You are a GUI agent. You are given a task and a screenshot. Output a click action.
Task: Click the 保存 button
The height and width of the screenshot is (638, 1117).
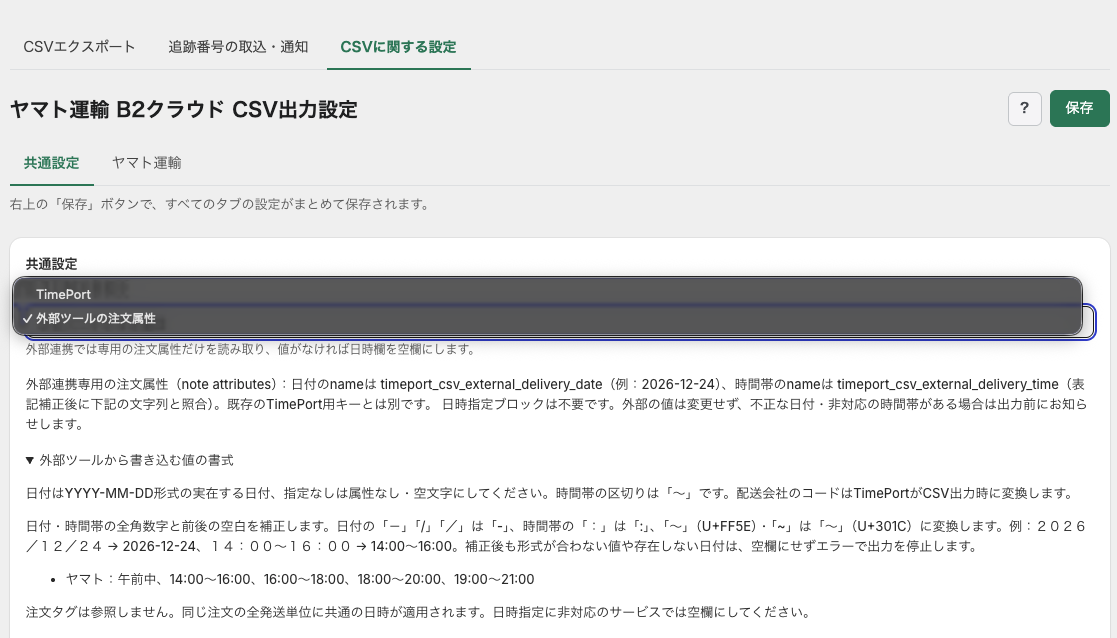[1079, 108]
